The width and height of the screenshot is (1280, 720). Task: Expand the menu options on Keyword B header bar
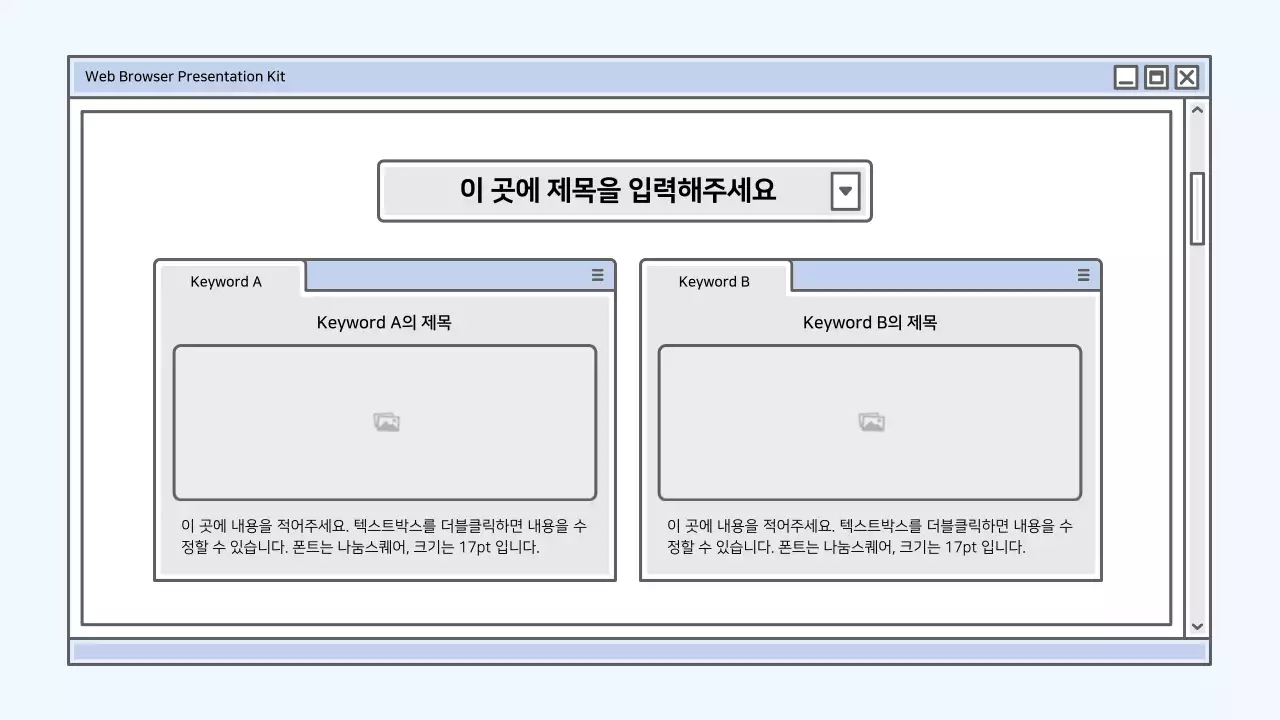coord(1083,275)
